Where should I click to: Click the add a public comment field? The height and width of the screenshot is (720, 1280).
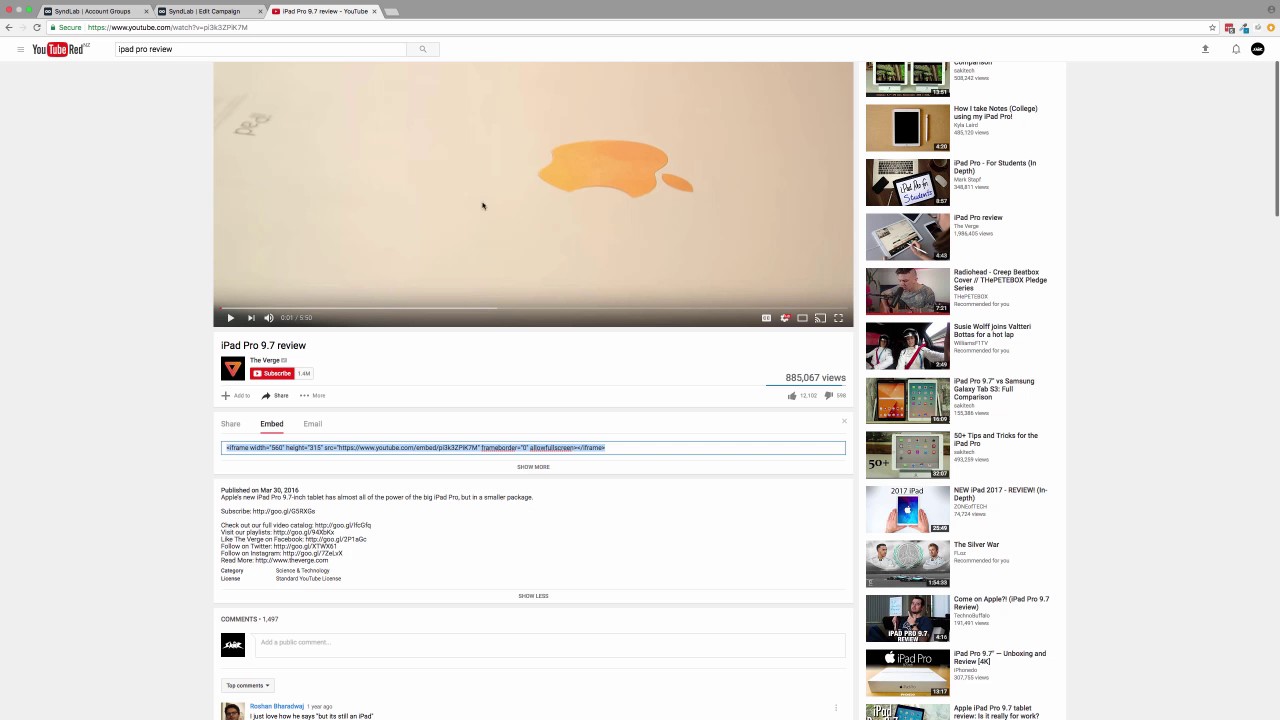[550, 643]
